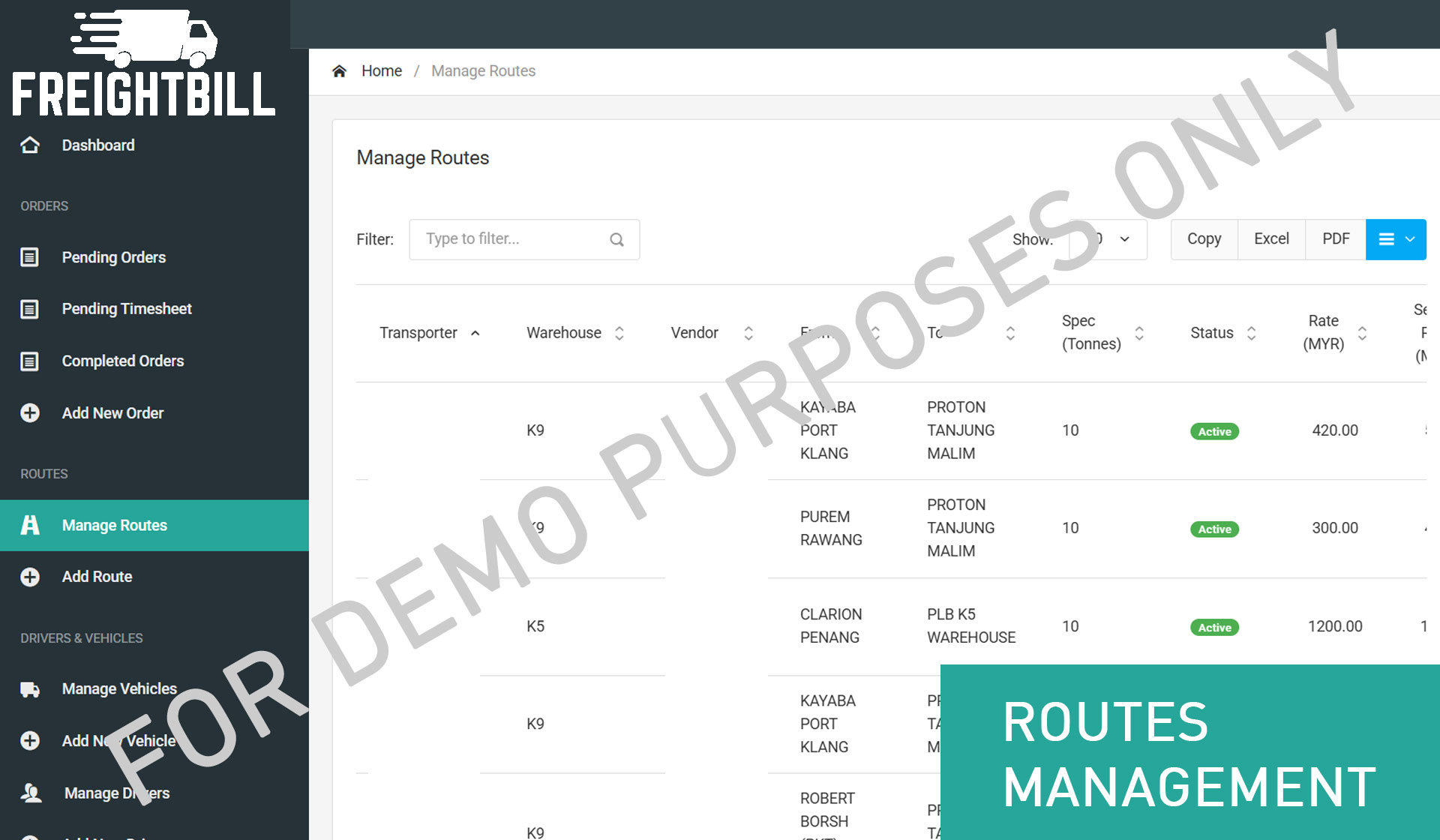This screenshot has height=840, width=1440.
Task: Click the Manage Routes page heading
Action: pyautogui.click(x=423, y=157)
